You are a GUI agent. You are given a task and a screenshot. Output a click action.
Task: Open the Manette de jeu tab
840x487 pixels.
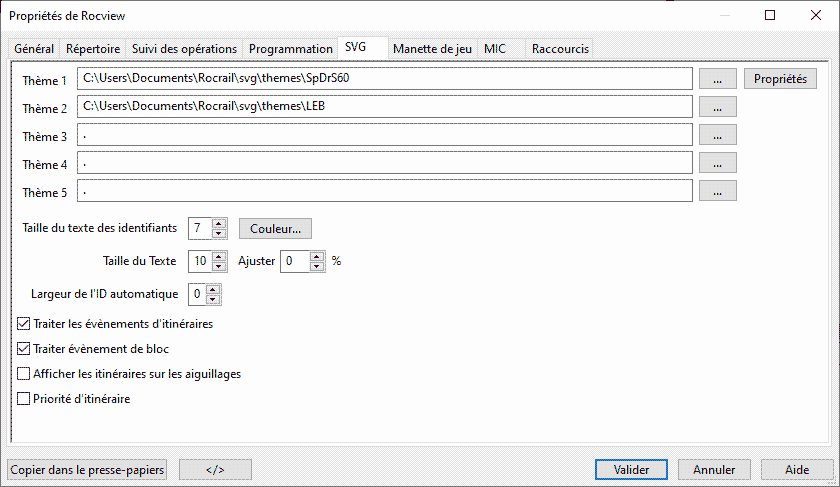click(x=432, y=48)
